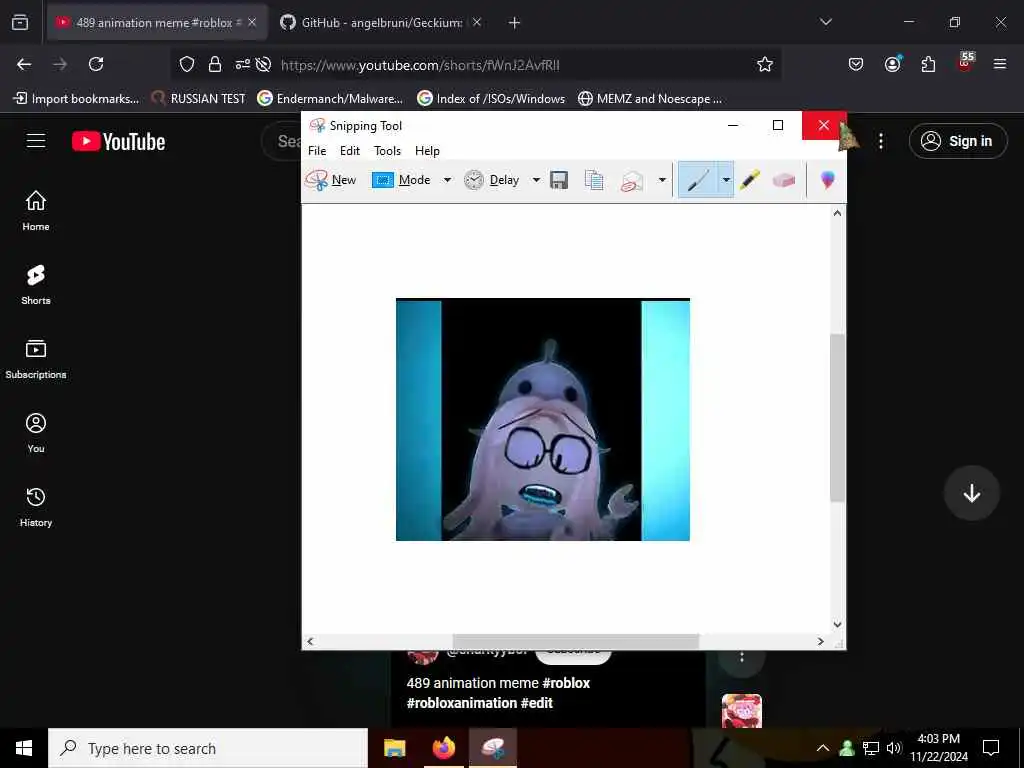Open the File menu in Snipping Tool
This screenshot has width=1024, height=768.
pyautogui.click(x=317, y=151)
